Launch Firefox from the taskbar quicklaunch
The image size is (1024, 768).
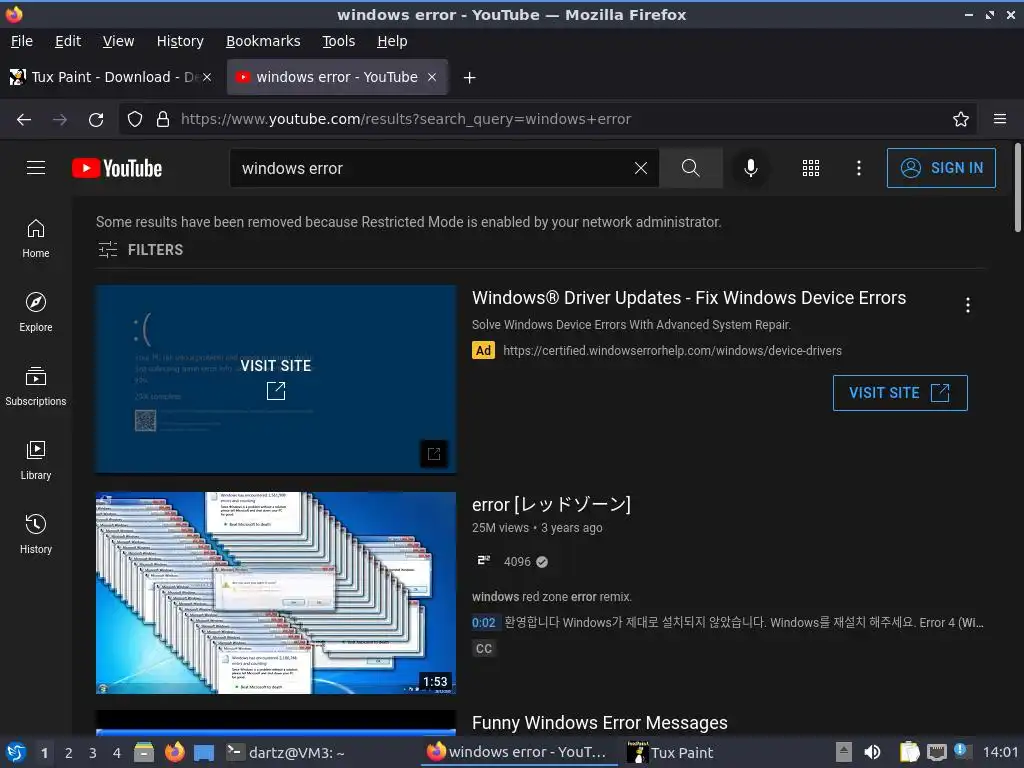tap(174, 752)
